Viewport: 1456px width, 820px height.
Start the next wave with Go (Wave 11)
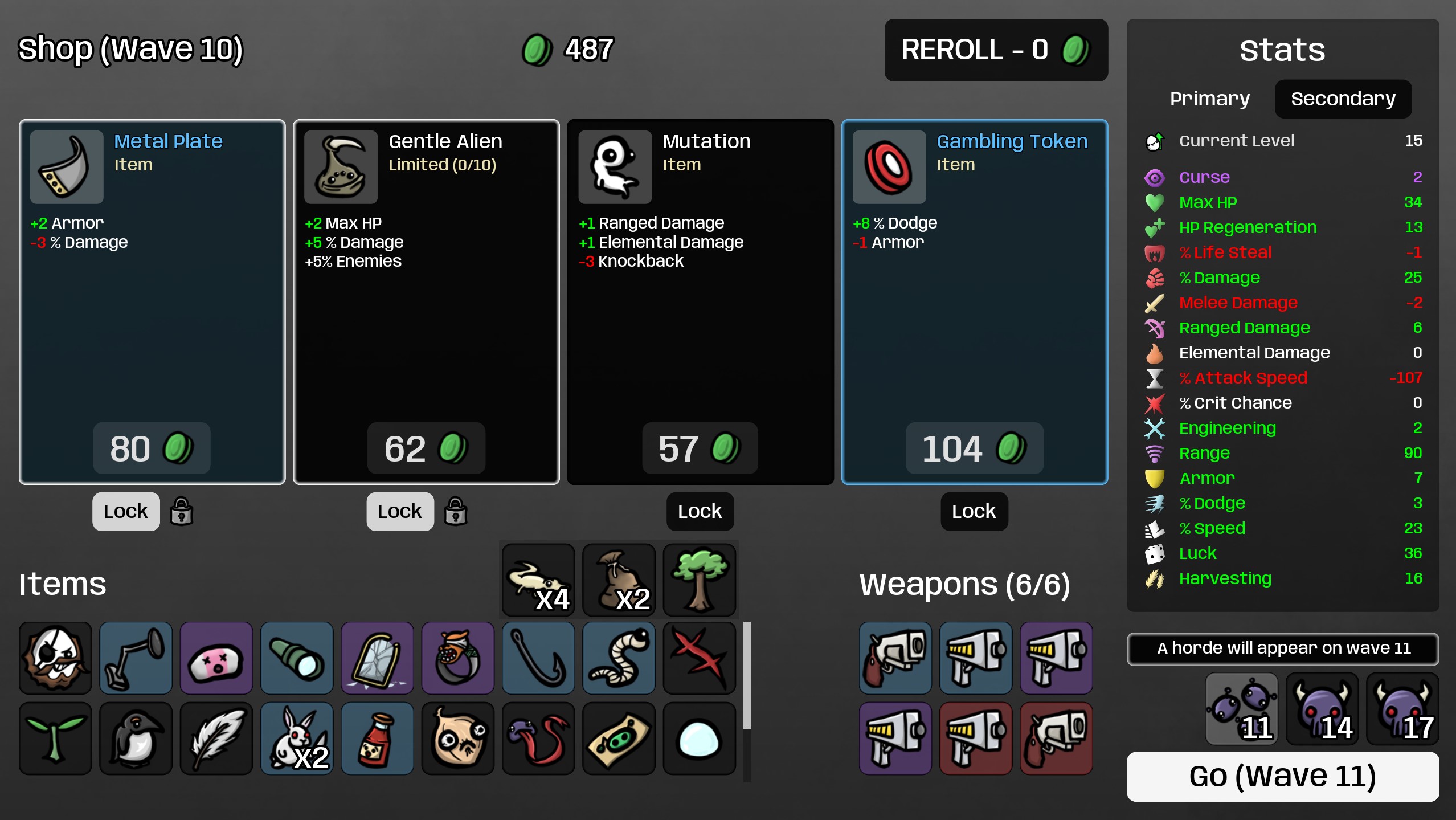pyautogui.click(x=1283, y=776)
